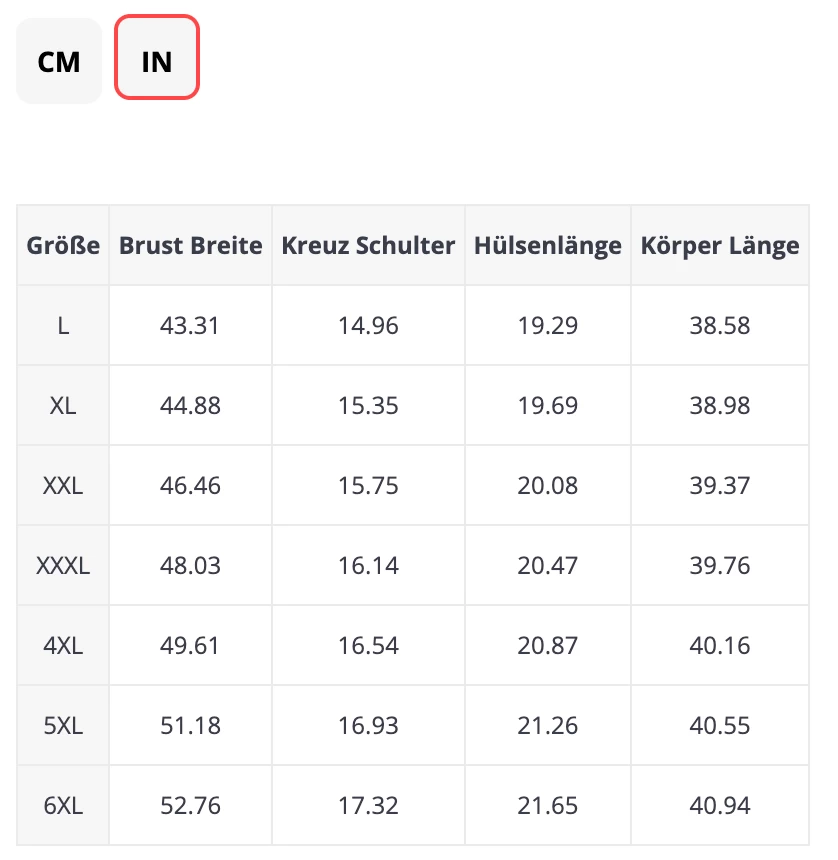This screenshot has height=860, width=838.
Task: Click the Kreuz Schulter column header
Action: point(368,246)
